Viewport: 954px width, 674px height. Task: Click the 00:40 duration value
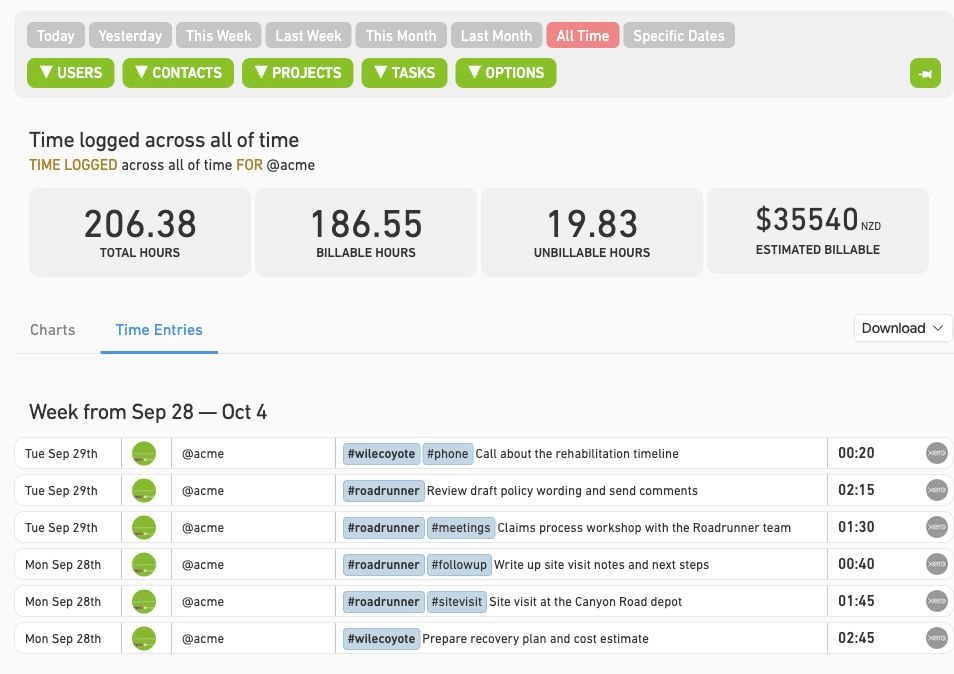pyautogui.click(x=856, y=565)
